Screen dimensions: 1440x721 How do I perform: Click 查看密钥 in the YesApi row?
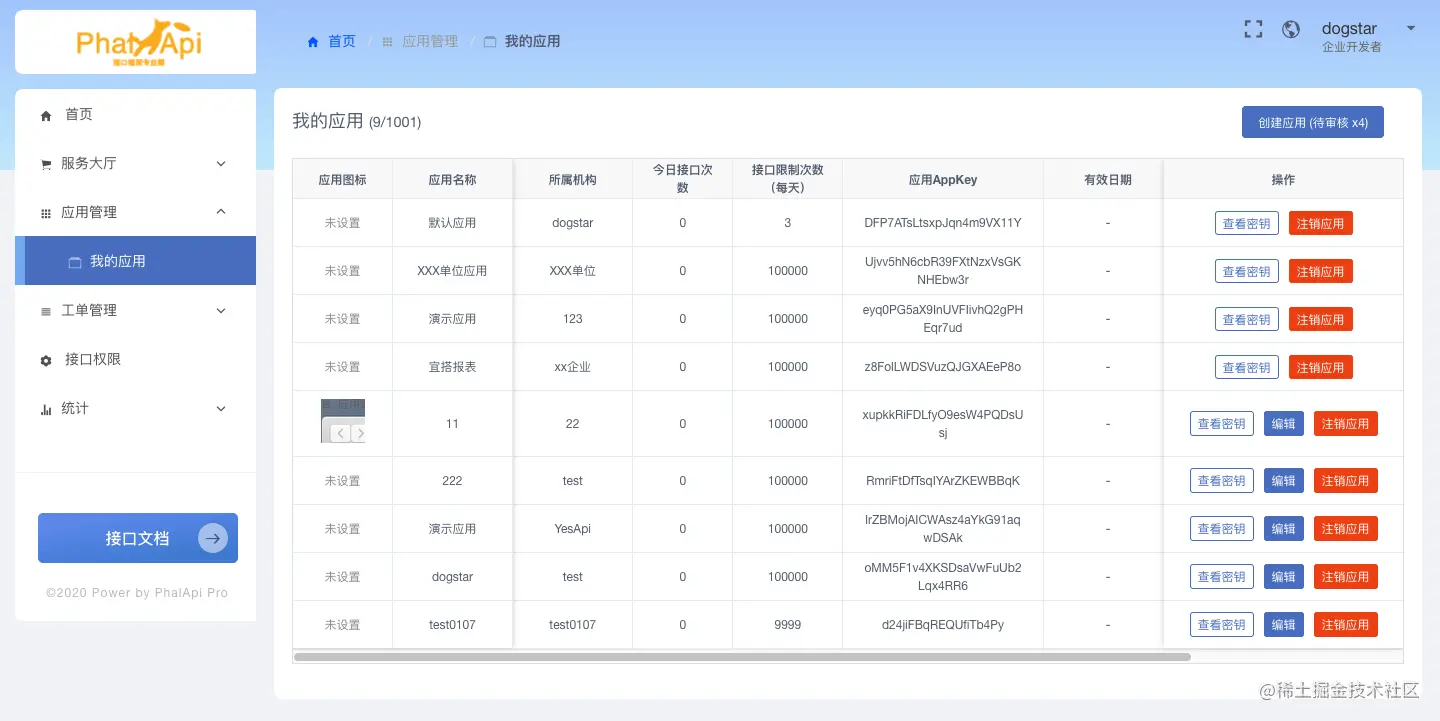click(x=1222, y=529)
